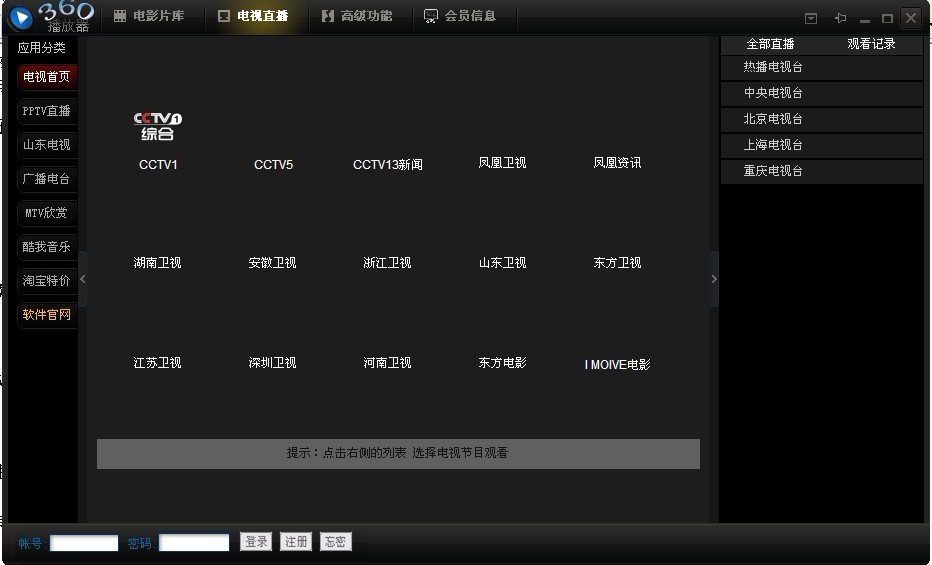Viewport: 932px width, 565px height.
Task: Expand the 重庆电视台 category
Action: tap(821, 172)
